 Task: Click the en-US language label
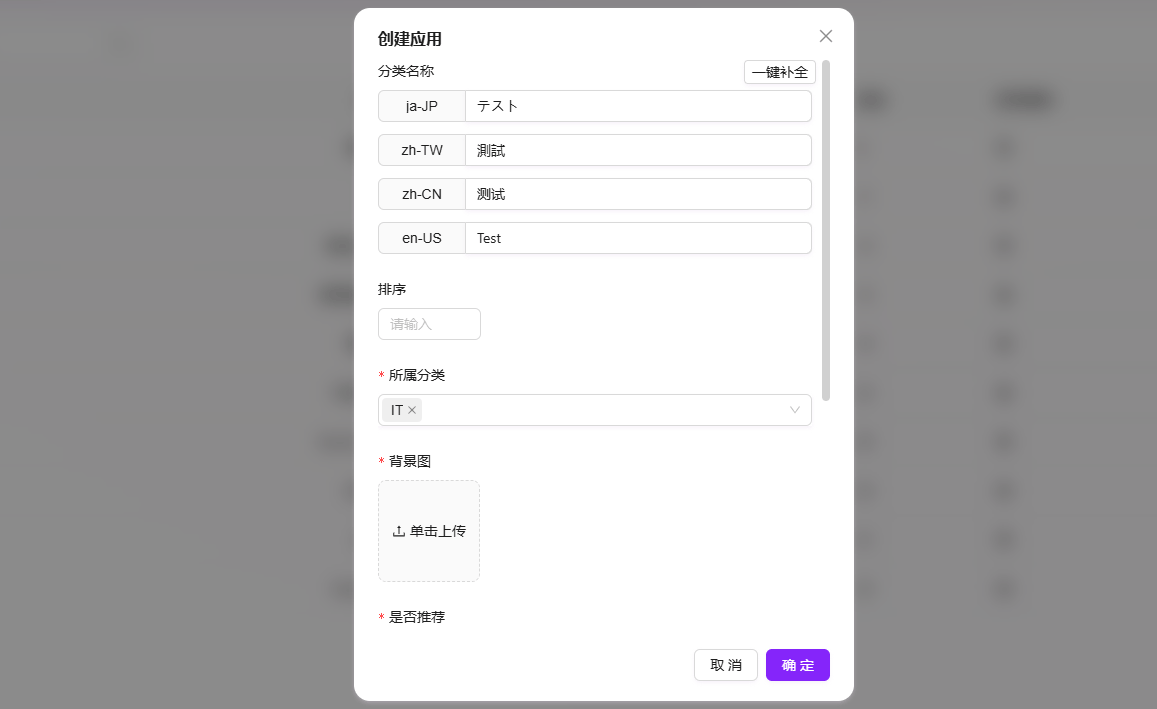[x=422, y=238]
